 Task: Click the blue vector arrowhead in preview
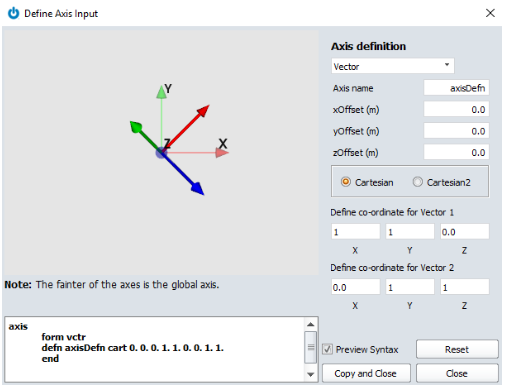pyautogui.click(x=198, y=189)
